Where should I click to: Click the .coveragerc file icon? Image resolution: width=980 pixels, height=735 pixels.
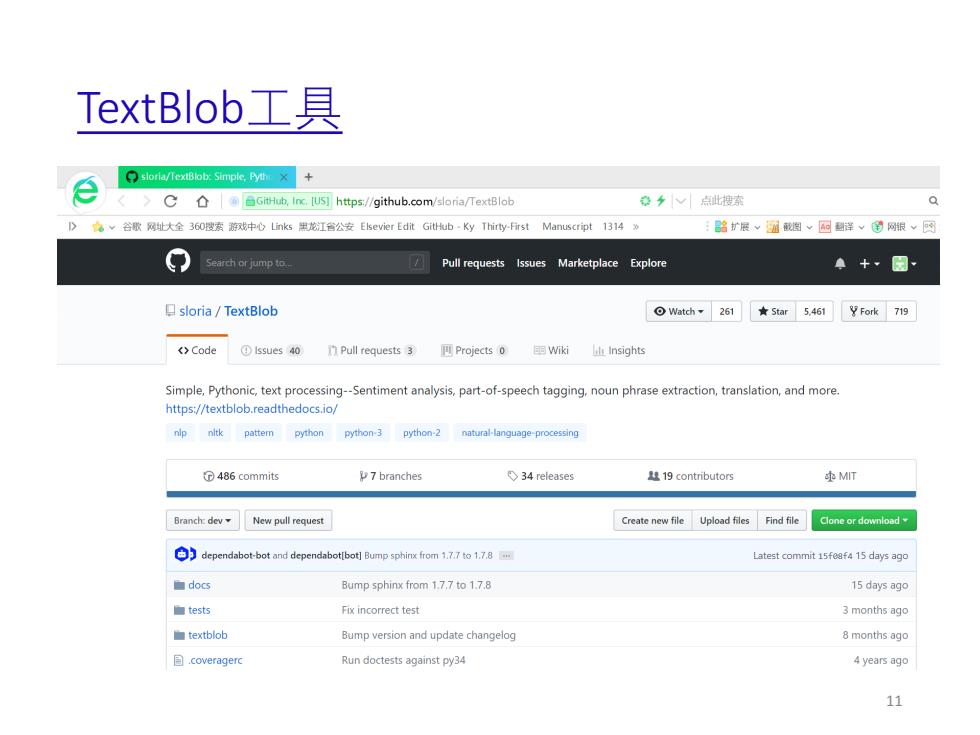(x=179, y=660)
